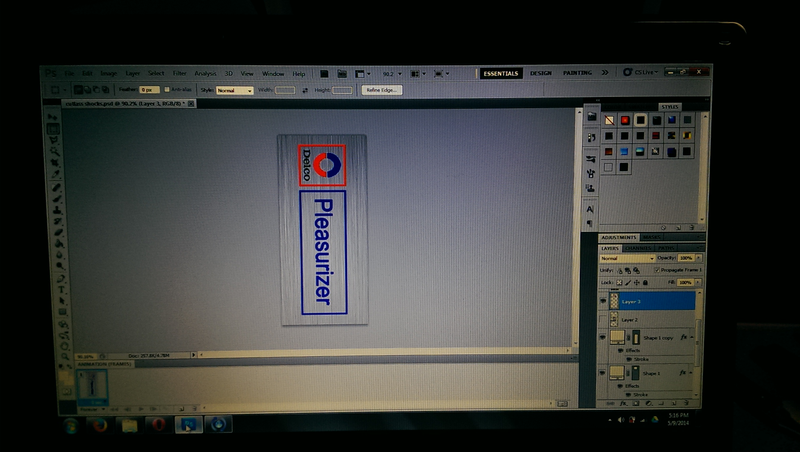Open the Forever looping options dropdown
The width and height of the screenshot is (800, 452).
pyautogui.click(x=92, y=409)
